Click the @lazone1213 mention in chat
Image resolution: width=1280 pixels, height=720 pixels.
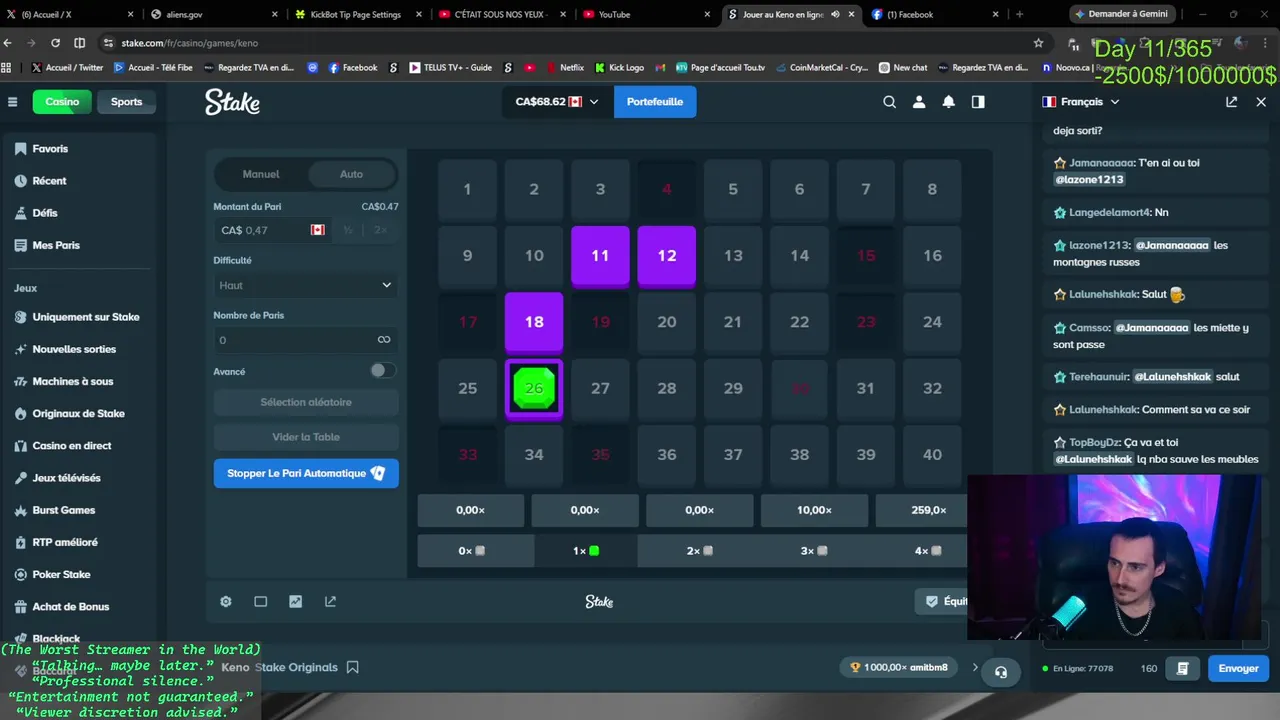(x=1089, y=179)
